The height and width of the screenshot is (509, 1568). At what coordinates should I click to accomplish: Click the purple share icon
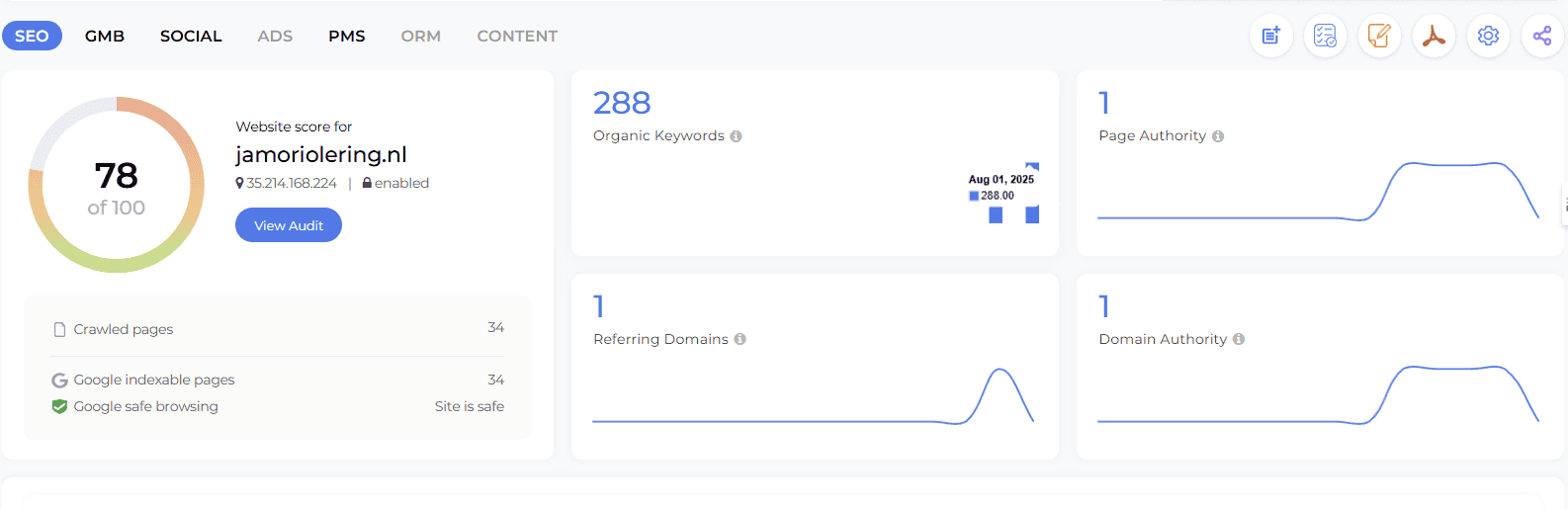[x=1542, y=37]
